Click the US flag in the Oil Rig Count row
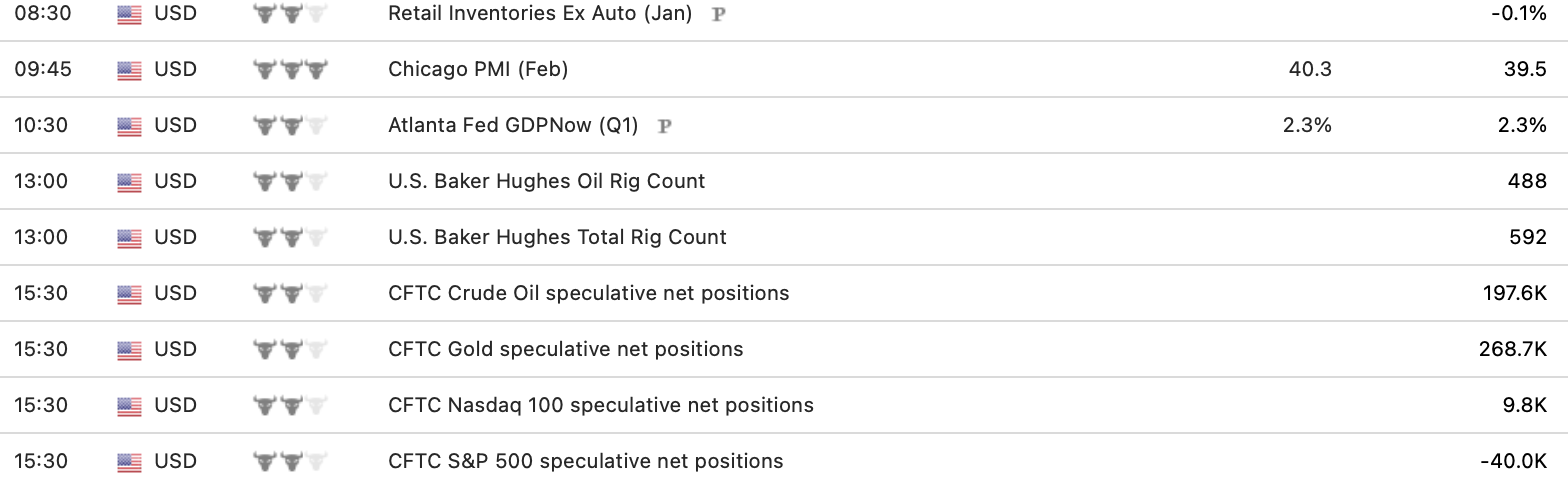 (129, 182)
